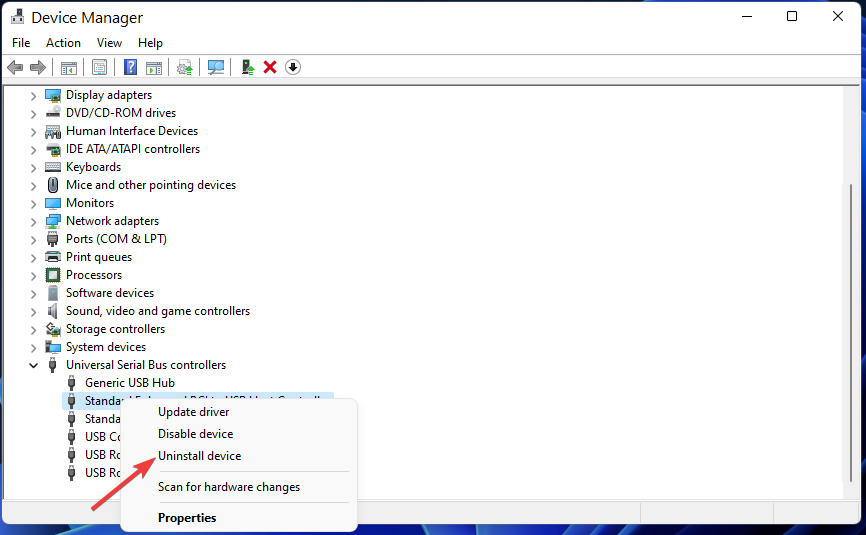This screenshot has width=866, height=535.
Task: Open the Help menu
Action: (x=150, y=43)
